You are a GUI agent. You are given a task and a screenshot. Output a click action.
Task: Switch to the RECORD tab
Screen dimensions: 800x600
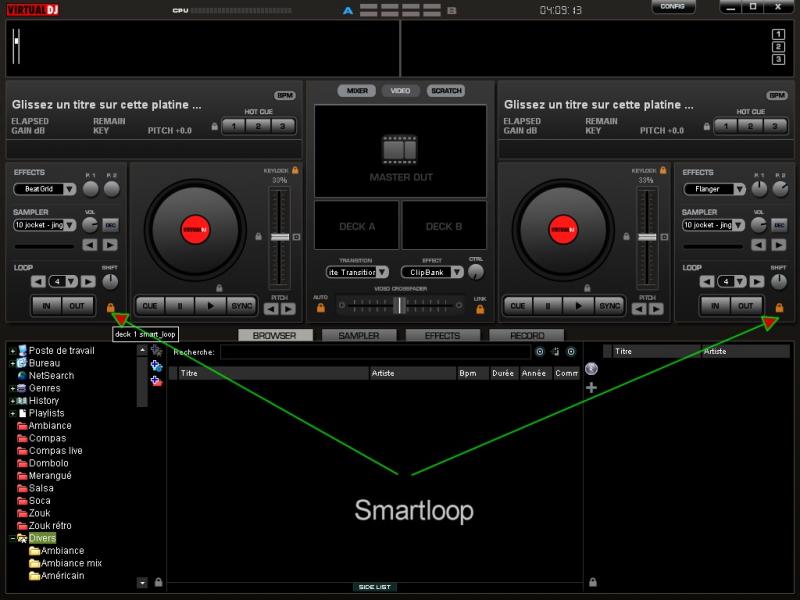pos(527,335)
